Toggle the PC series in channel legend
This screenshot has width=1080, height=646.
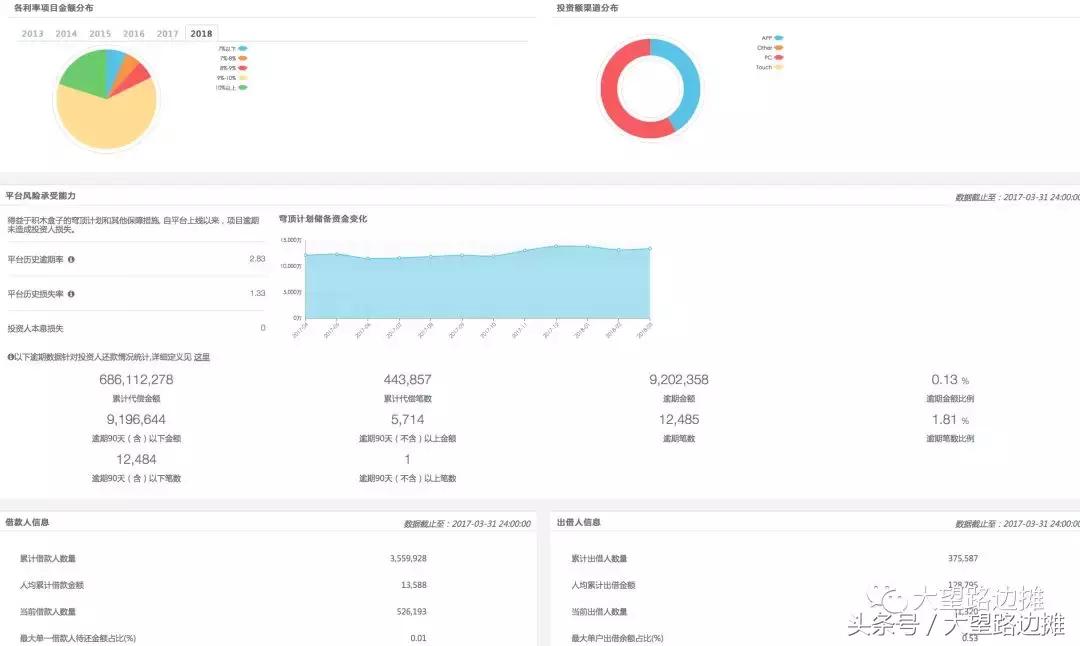point(779,57)
